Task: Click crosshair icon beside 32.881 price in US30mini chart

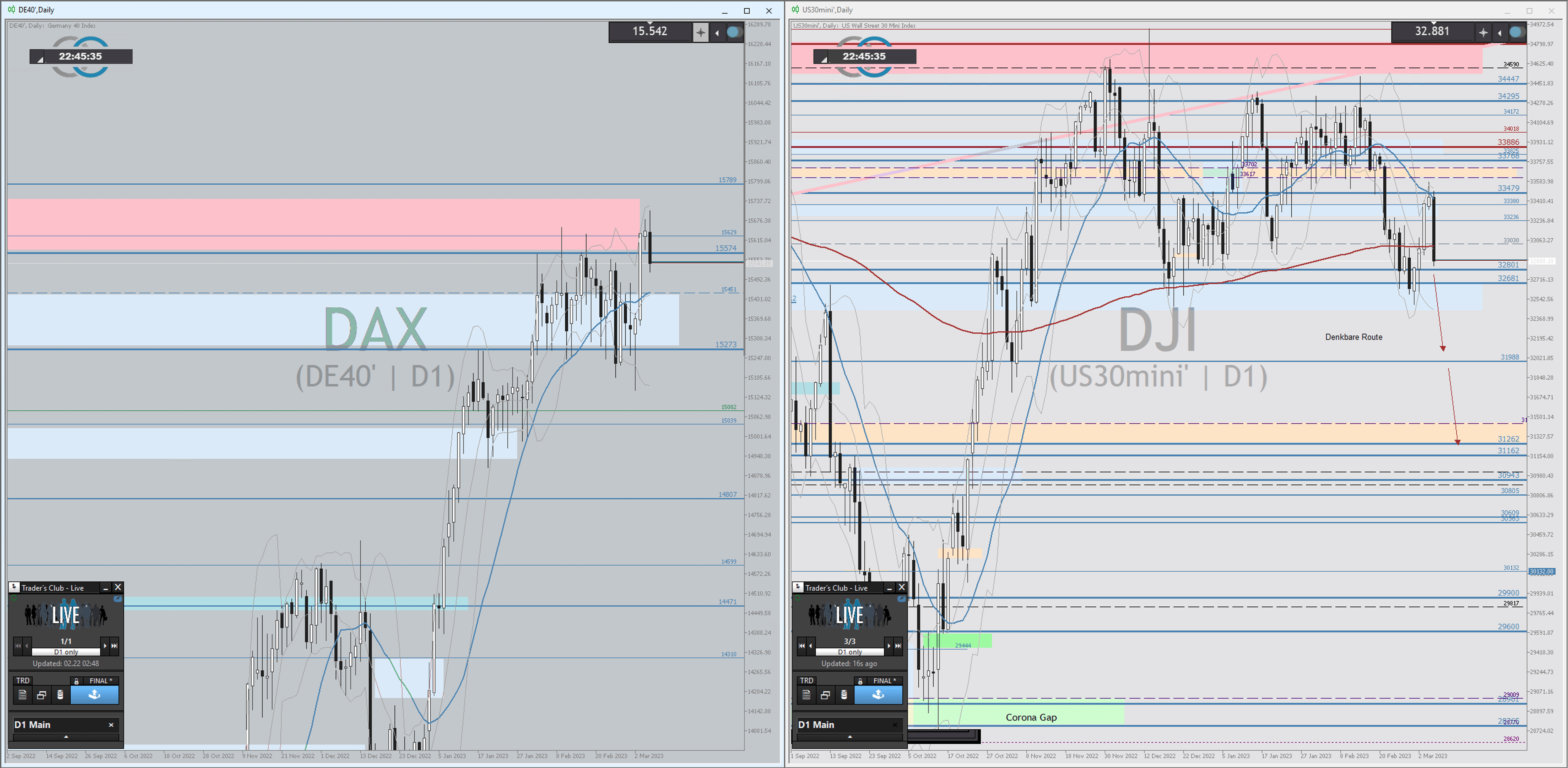Action: (x=1483, y=32)
